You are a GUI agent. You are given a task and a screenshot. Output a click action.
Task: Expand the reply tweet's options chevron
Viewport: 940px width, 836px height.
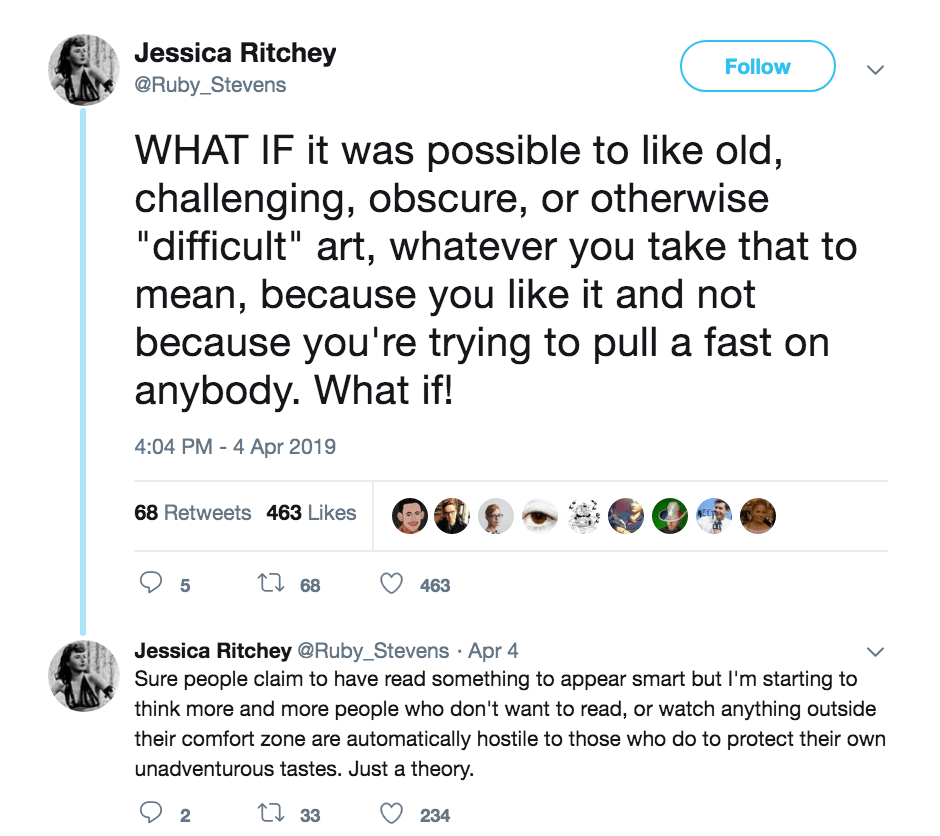click(875, 652)
